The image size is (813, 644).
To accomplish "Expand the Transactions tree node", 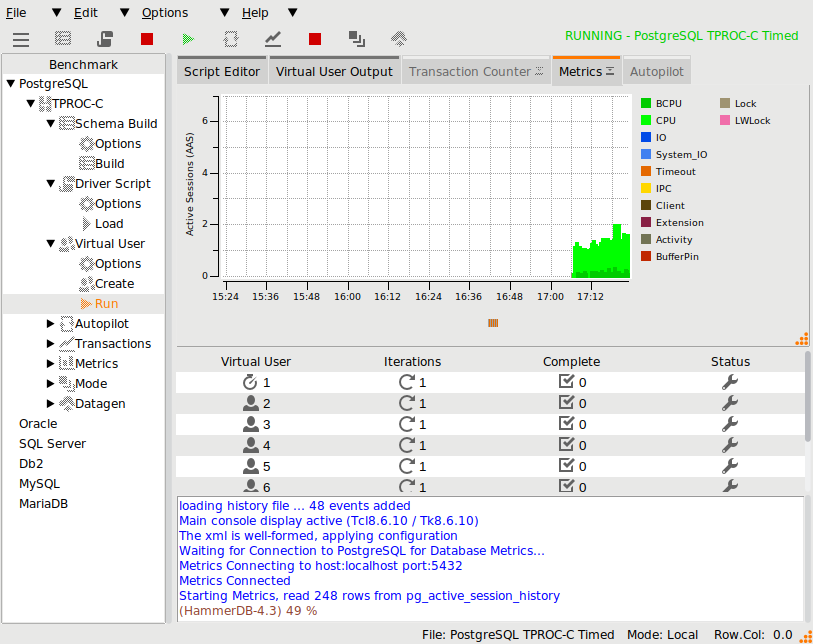I will (x=50, y=343).
